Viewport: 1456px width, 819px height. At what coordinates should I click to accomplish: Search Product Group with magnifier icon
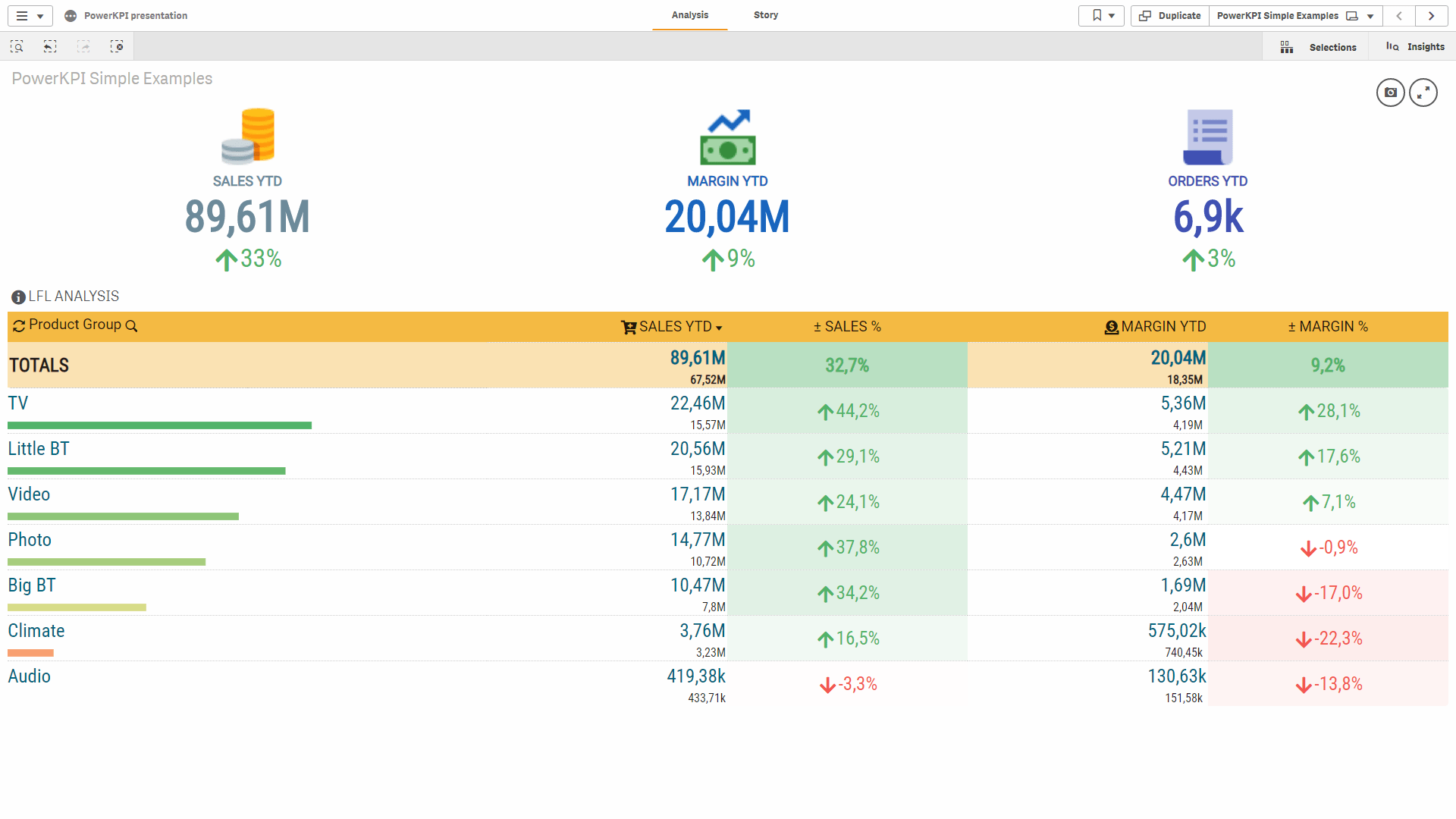(131, 326)
